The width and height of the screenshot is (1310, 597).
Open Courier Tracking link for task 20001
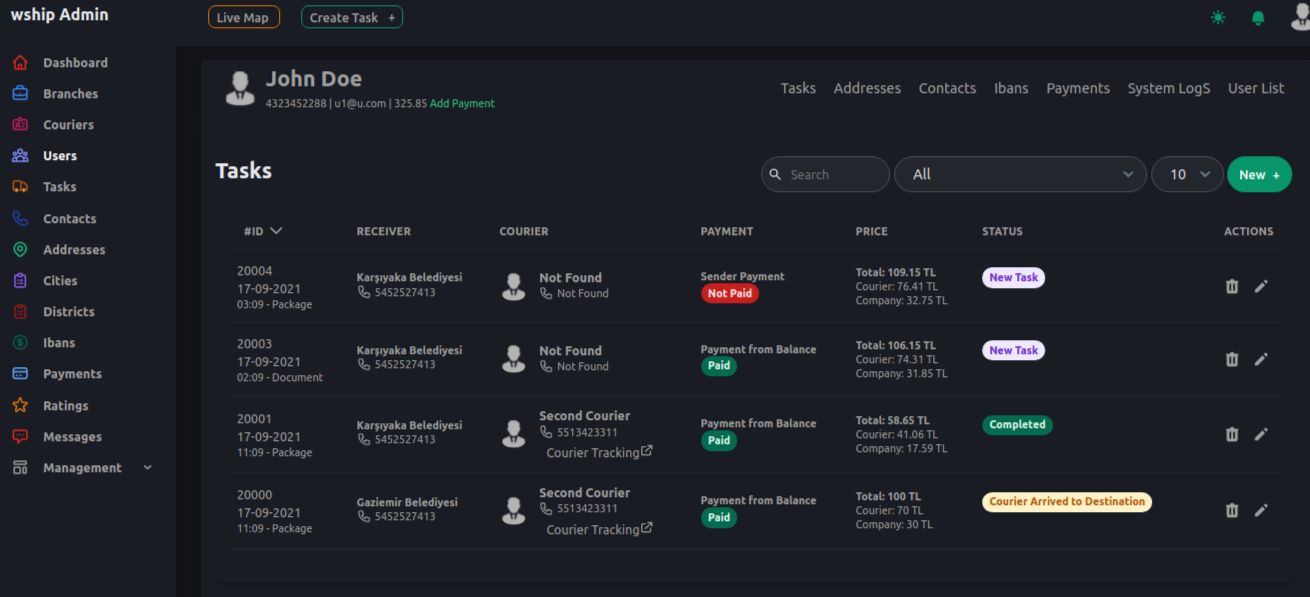[599, 452]
